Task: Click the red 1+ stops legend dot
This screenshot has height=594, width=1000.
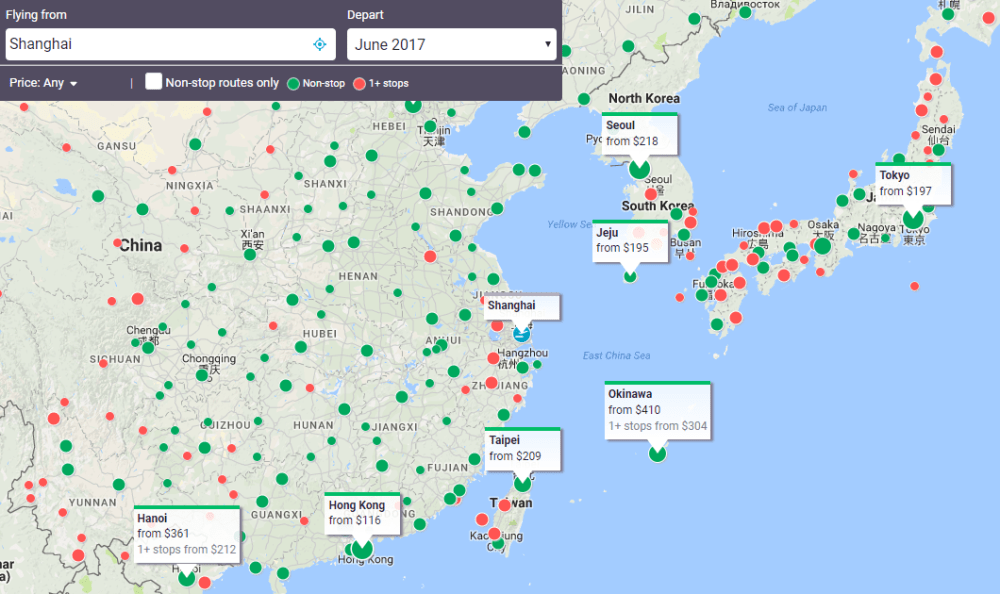Action: [360, 83]
